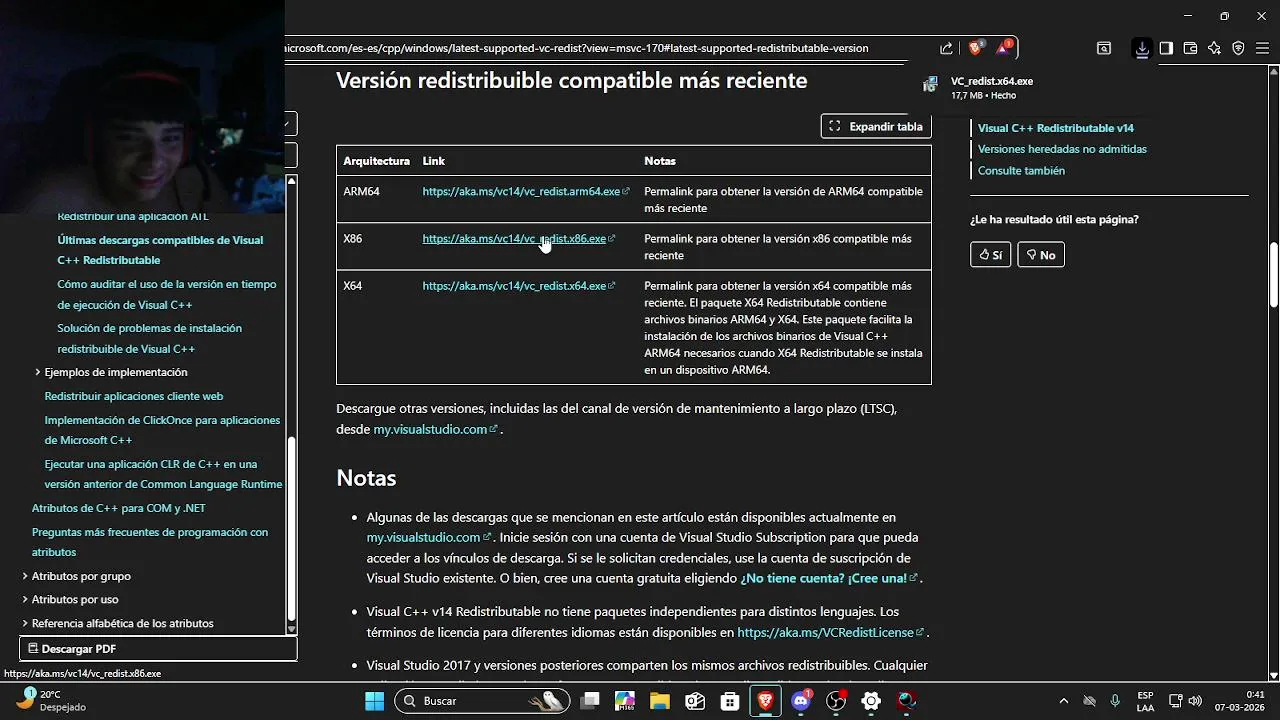Select Últimas descargas compatibles de Visual C++
Screen dimensions: 1280x720
click(160, 250)
